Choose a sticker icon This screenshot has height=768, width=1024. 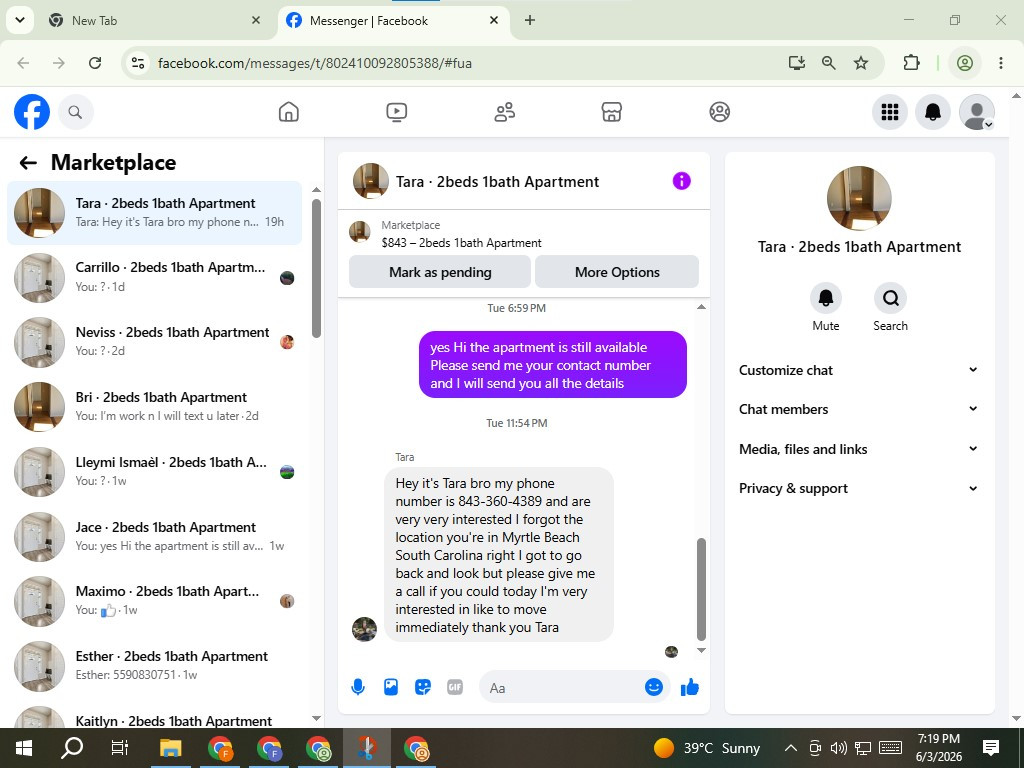point(423,687)
